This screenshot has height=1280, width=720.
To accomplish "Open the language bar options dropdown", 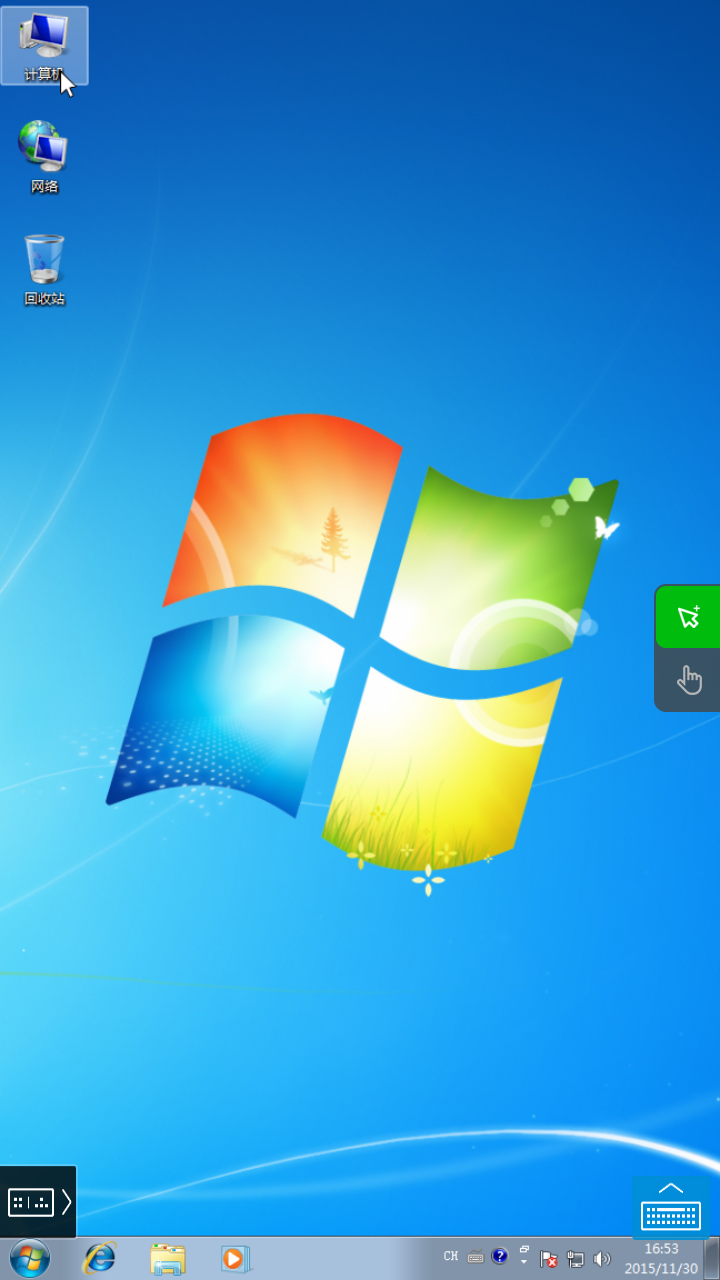I will (523, 1263).
